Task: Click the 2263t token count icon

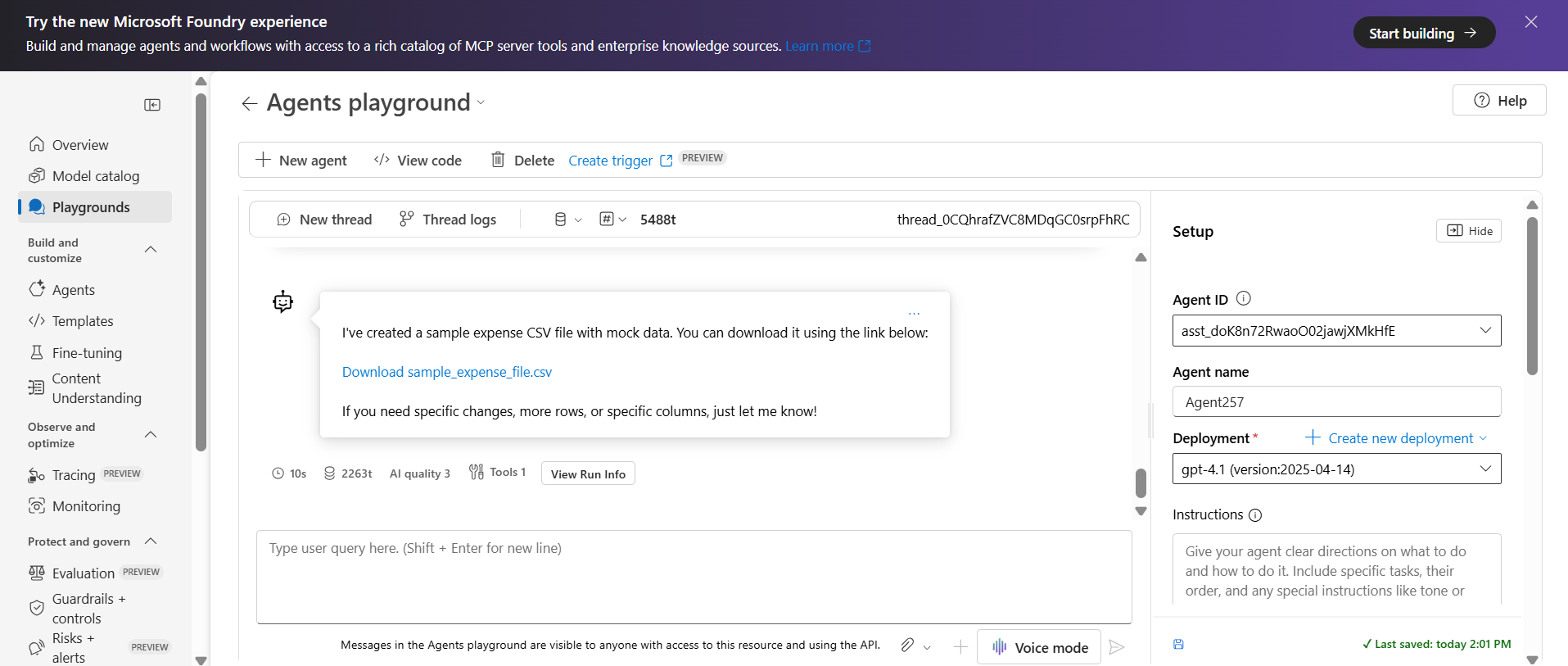Action: pyautogui.click(x=329, y=473)
